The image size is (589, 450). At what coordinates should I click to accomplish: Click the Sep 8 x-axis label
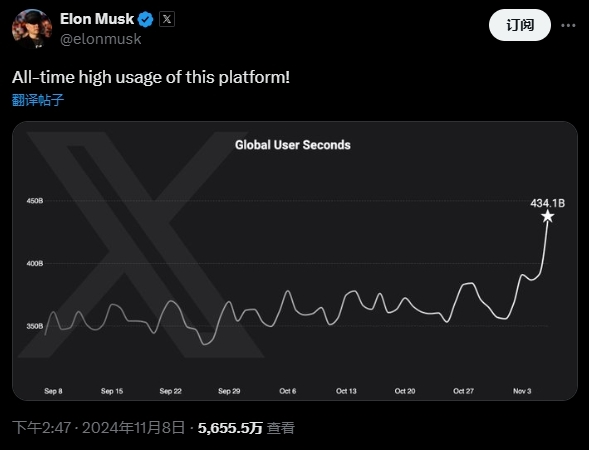(x=53, y=391)
